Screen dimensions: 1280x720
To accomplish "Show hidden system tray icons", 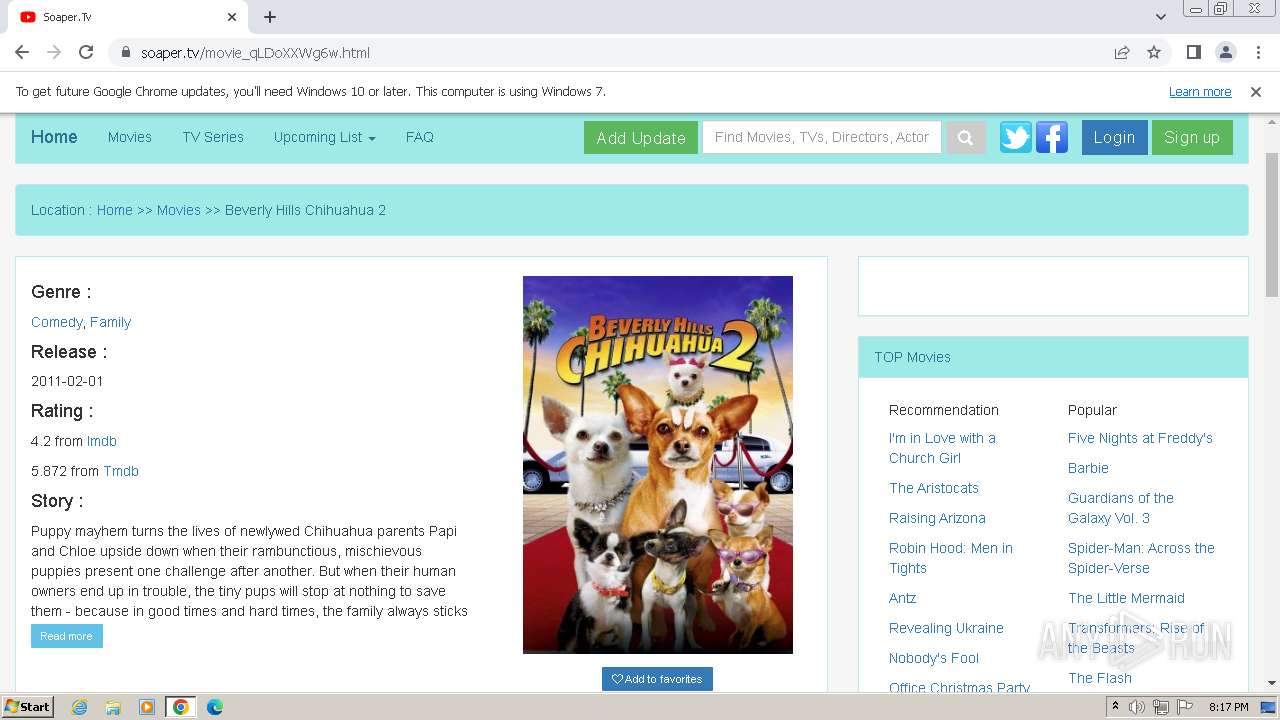I will click(x=1115, y=707).
